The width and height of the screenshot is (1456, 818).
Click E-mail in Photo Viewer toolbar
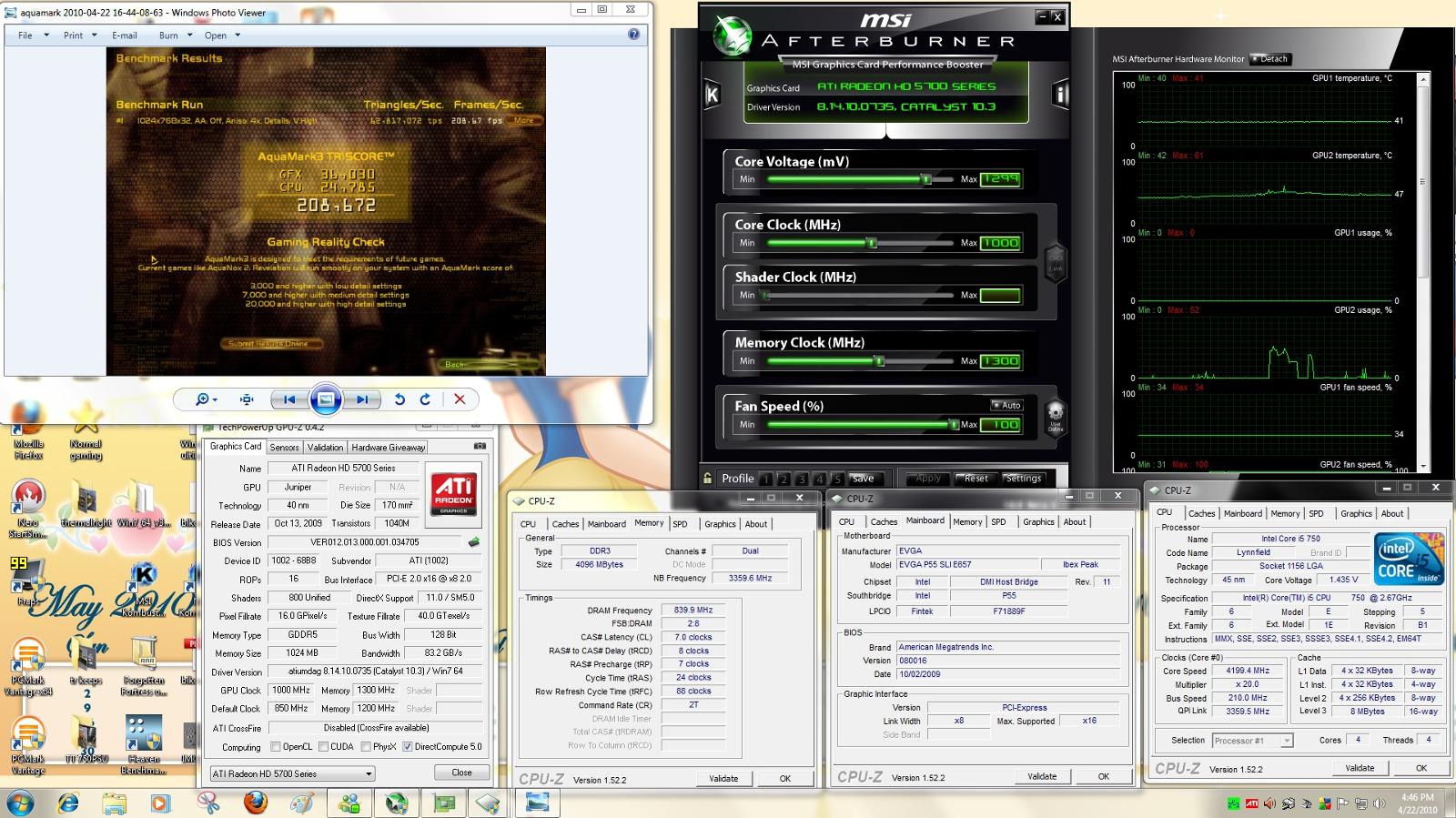pos(125,35)
